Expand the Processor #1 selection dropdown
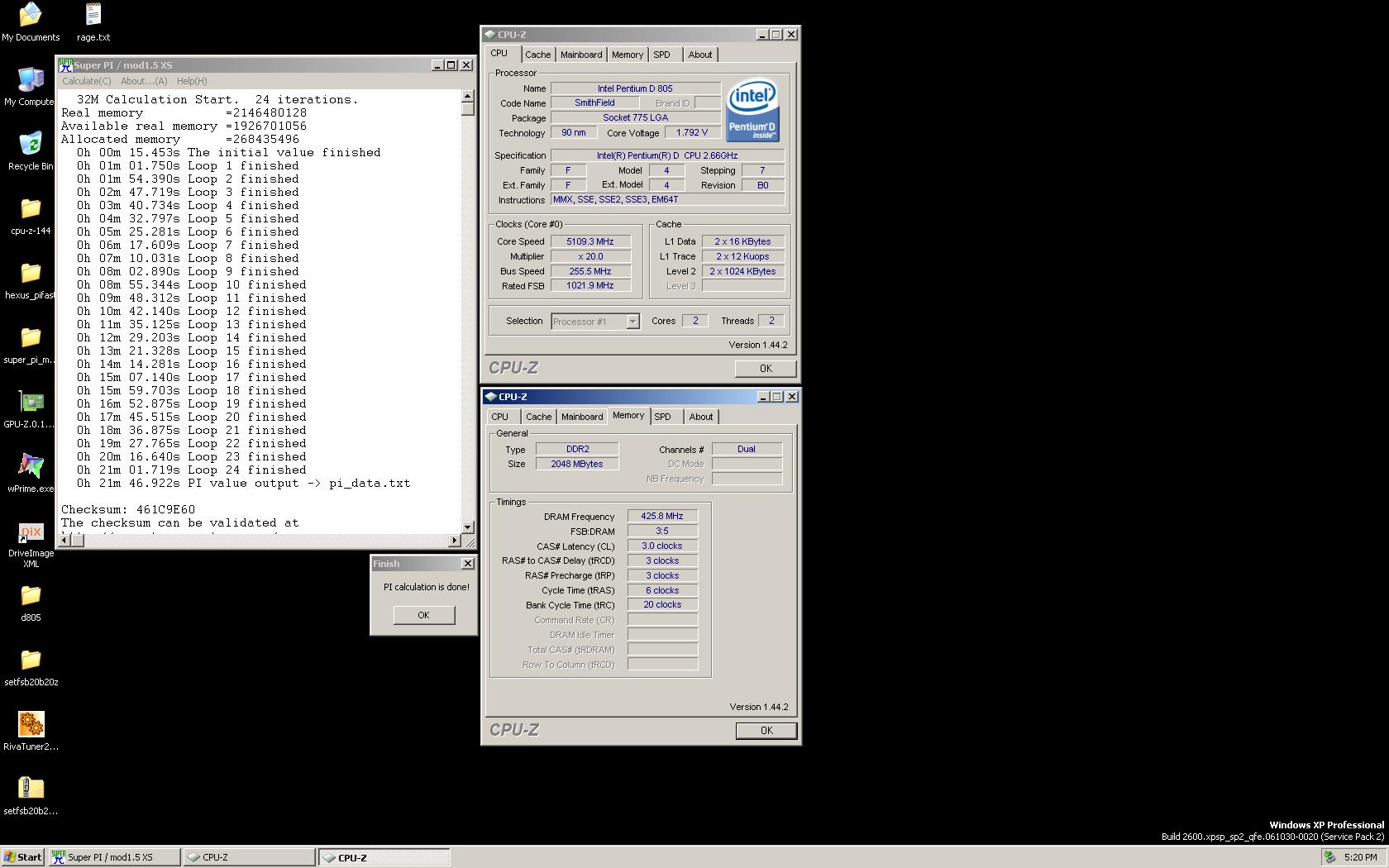Image resolution: width=1389 pixels, height=868 pixels. (632, 322)
